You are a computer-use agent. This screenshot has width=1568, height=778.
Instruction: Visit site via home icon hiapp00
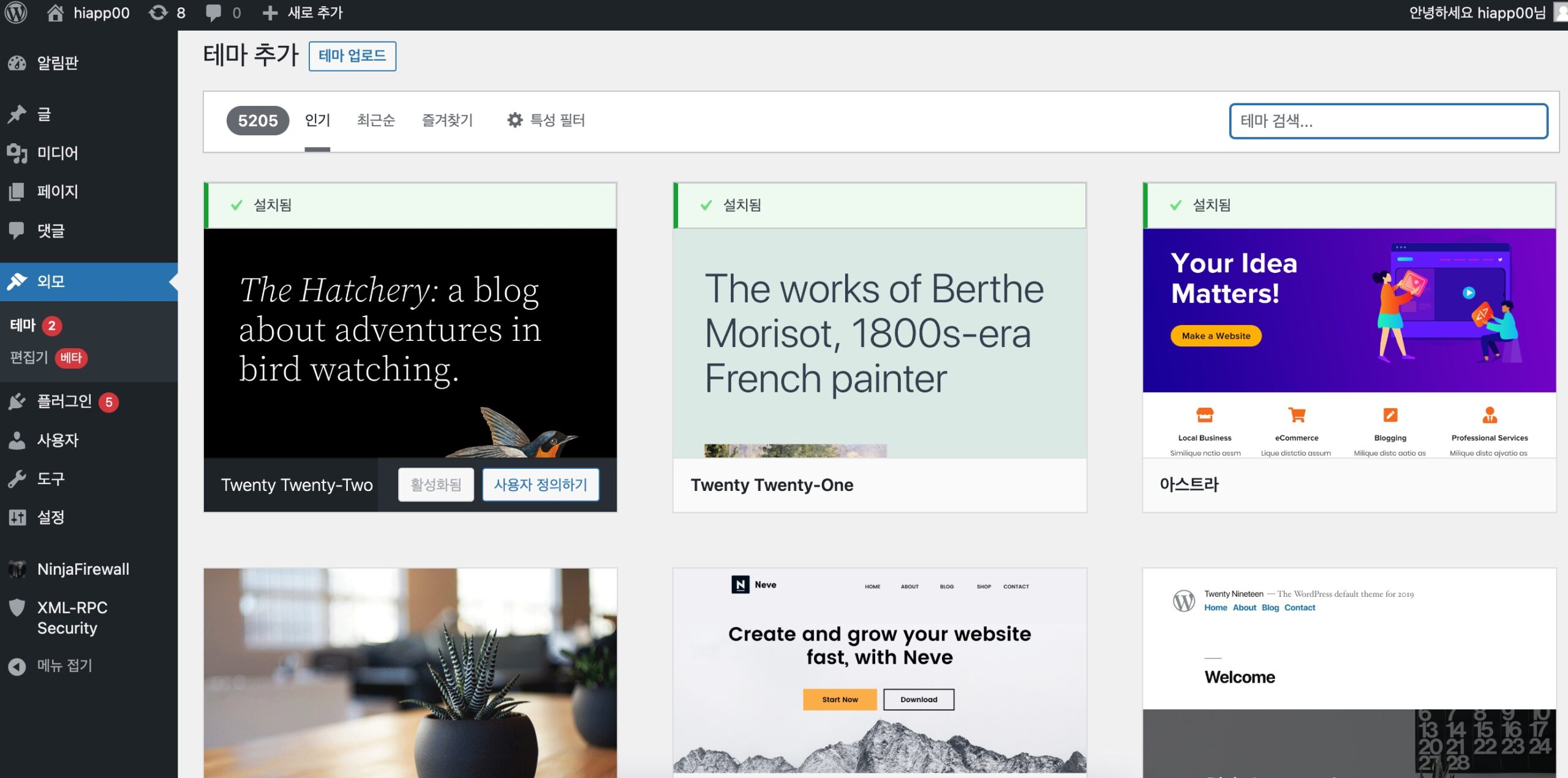click(x=55, y=13)
